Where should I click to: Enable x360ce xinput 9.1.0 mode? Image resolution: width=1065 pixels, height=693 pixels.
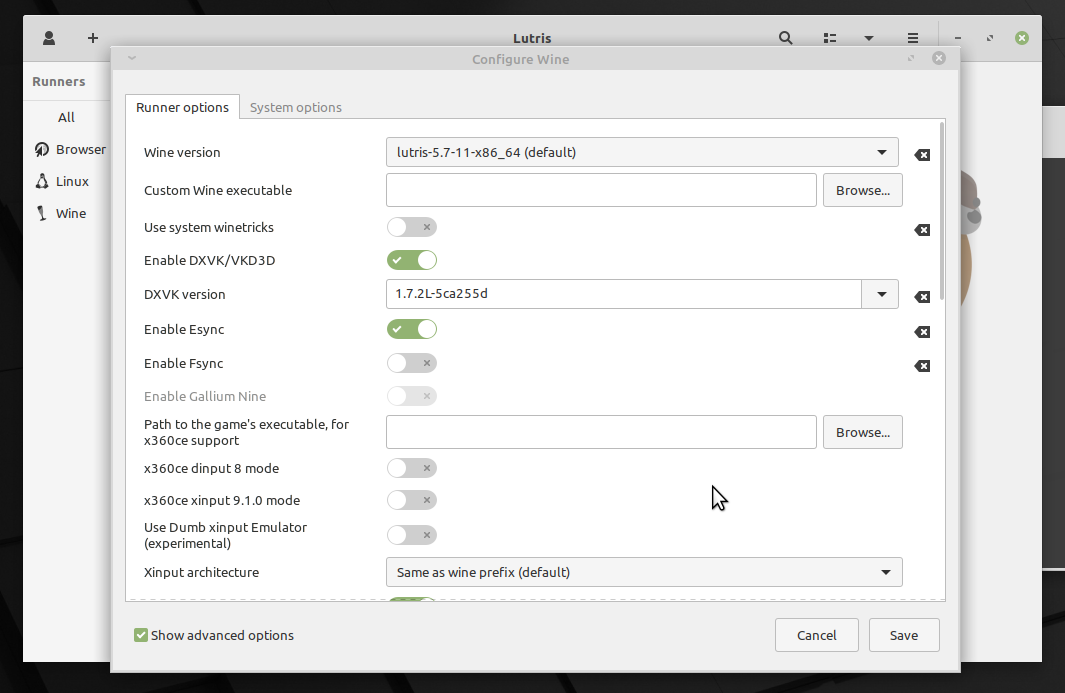tap(412, 500)
